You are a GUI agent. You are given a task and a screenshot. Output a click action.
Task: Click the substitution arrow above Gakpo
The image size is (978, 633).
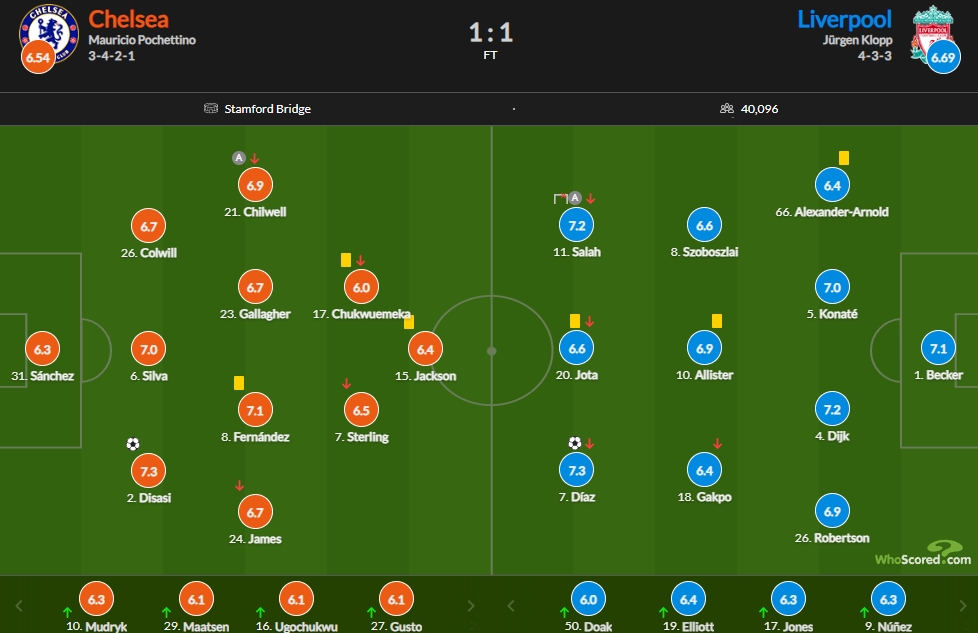click(x=717, y=443)
